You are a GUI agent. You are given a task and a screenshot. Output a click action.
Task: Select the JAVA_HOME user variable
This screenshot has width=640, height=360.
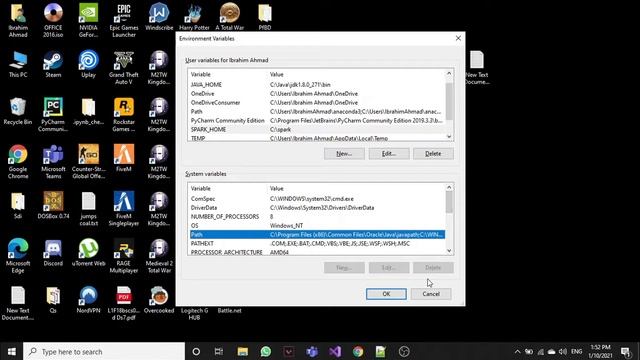(317, 84)
